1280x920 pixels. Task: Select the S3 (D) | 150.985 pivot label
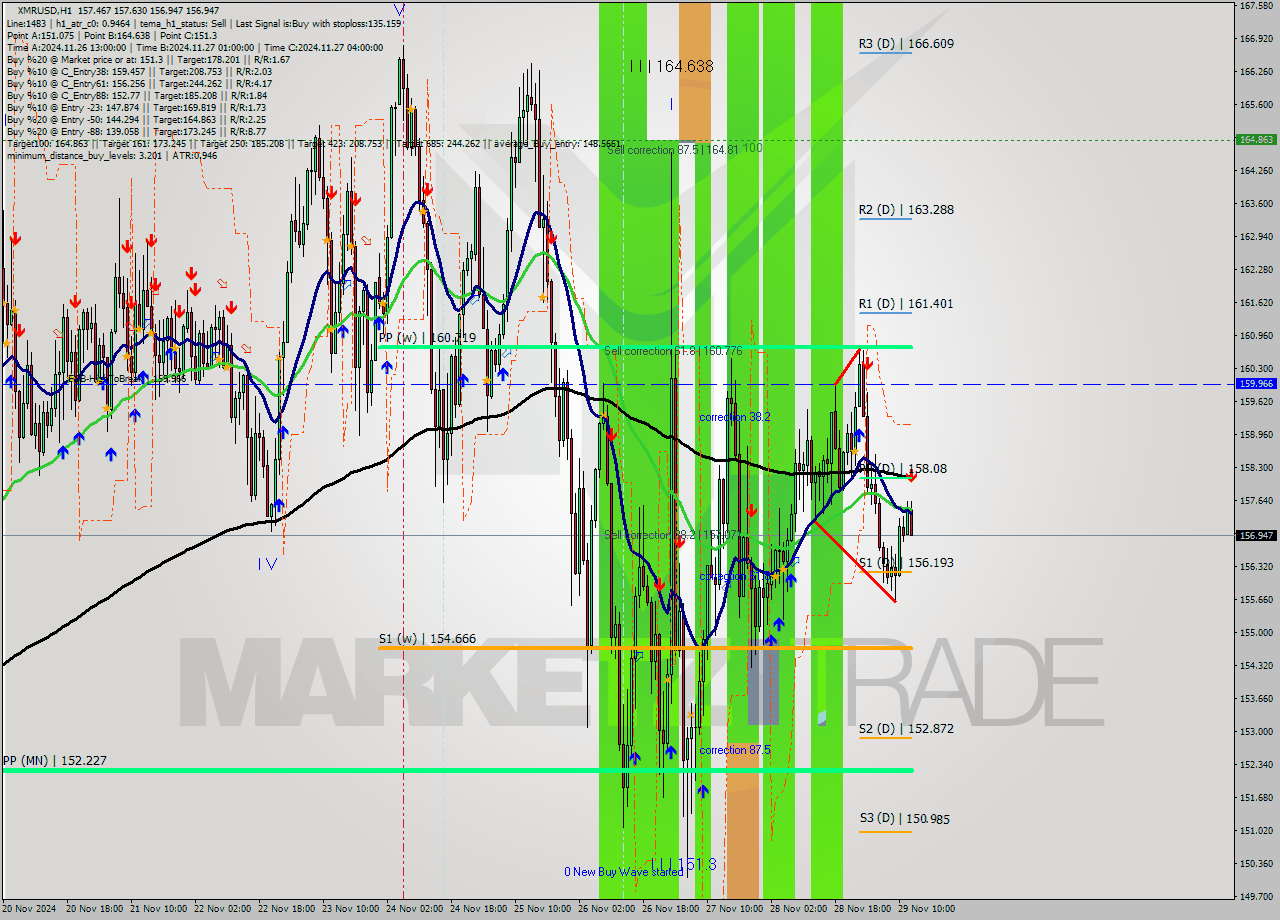(904, 819)
